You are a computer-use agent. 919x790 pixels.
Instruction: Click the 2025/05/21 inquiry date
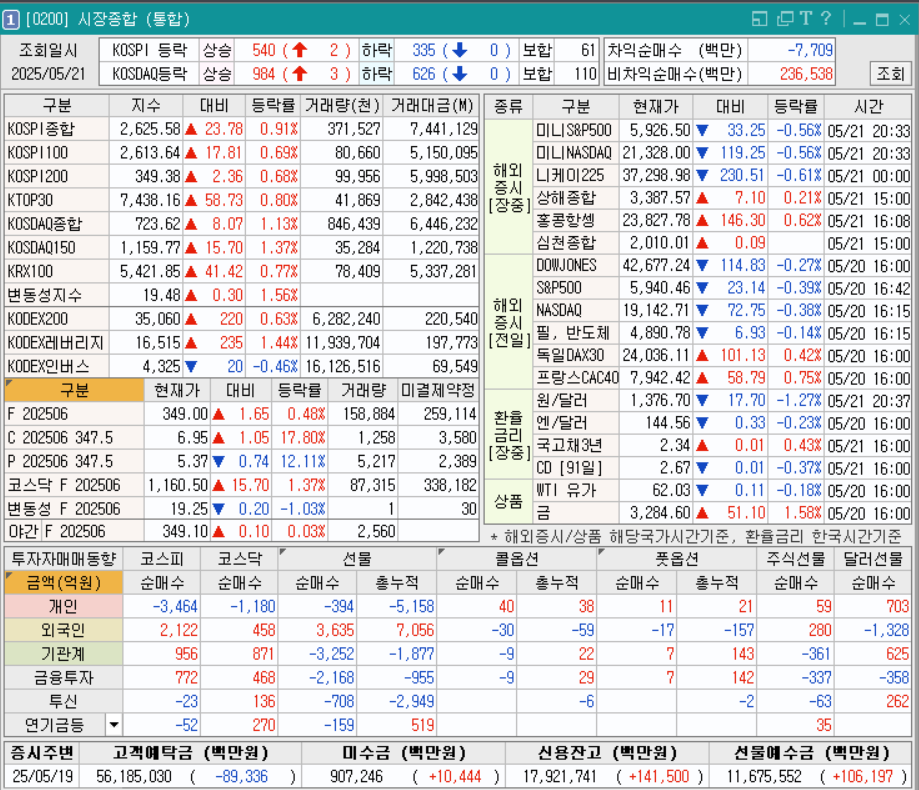[48, 74]
